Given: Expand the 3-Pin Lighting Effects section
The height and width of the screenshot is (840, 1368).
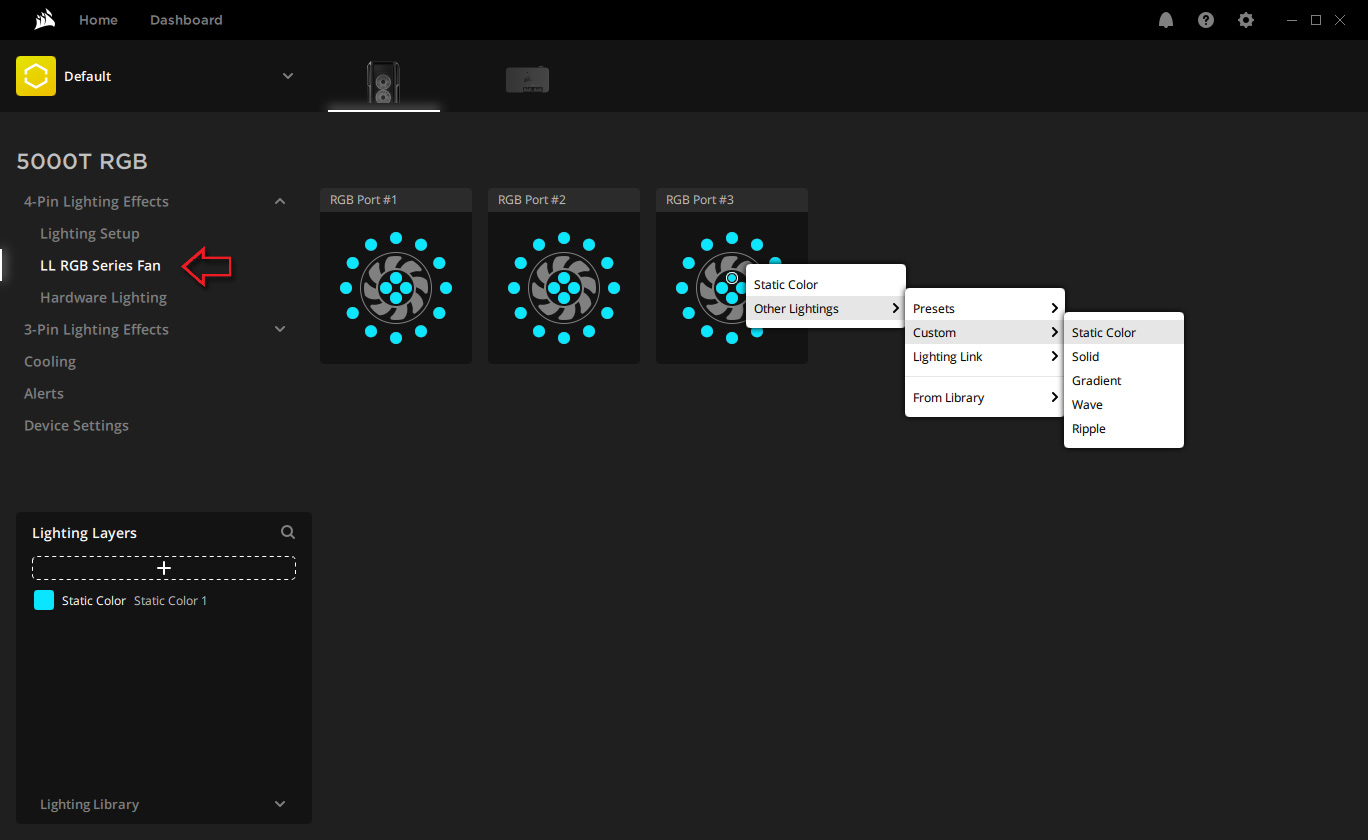Looking at the screenshot, I should coord(280,329).
